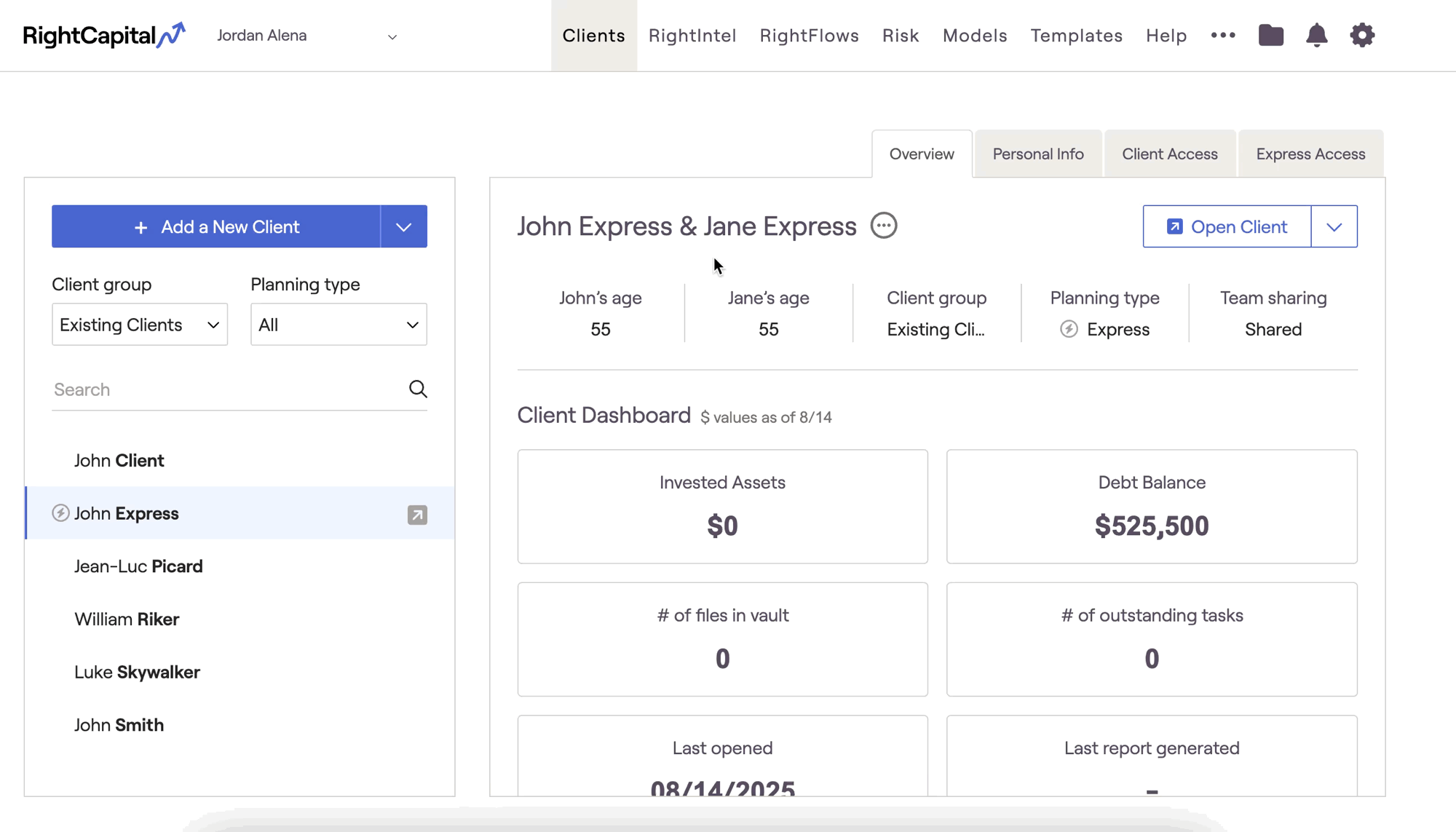Open the Planning type All dropdown
This screenshot has width=1456, height=832.
click(x=339, y=325)
